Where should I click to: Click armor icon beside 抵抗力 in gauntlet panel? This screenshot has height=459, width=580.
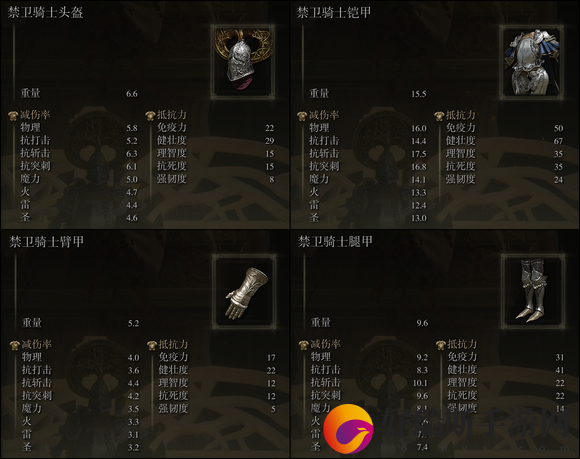click(152, 345)
